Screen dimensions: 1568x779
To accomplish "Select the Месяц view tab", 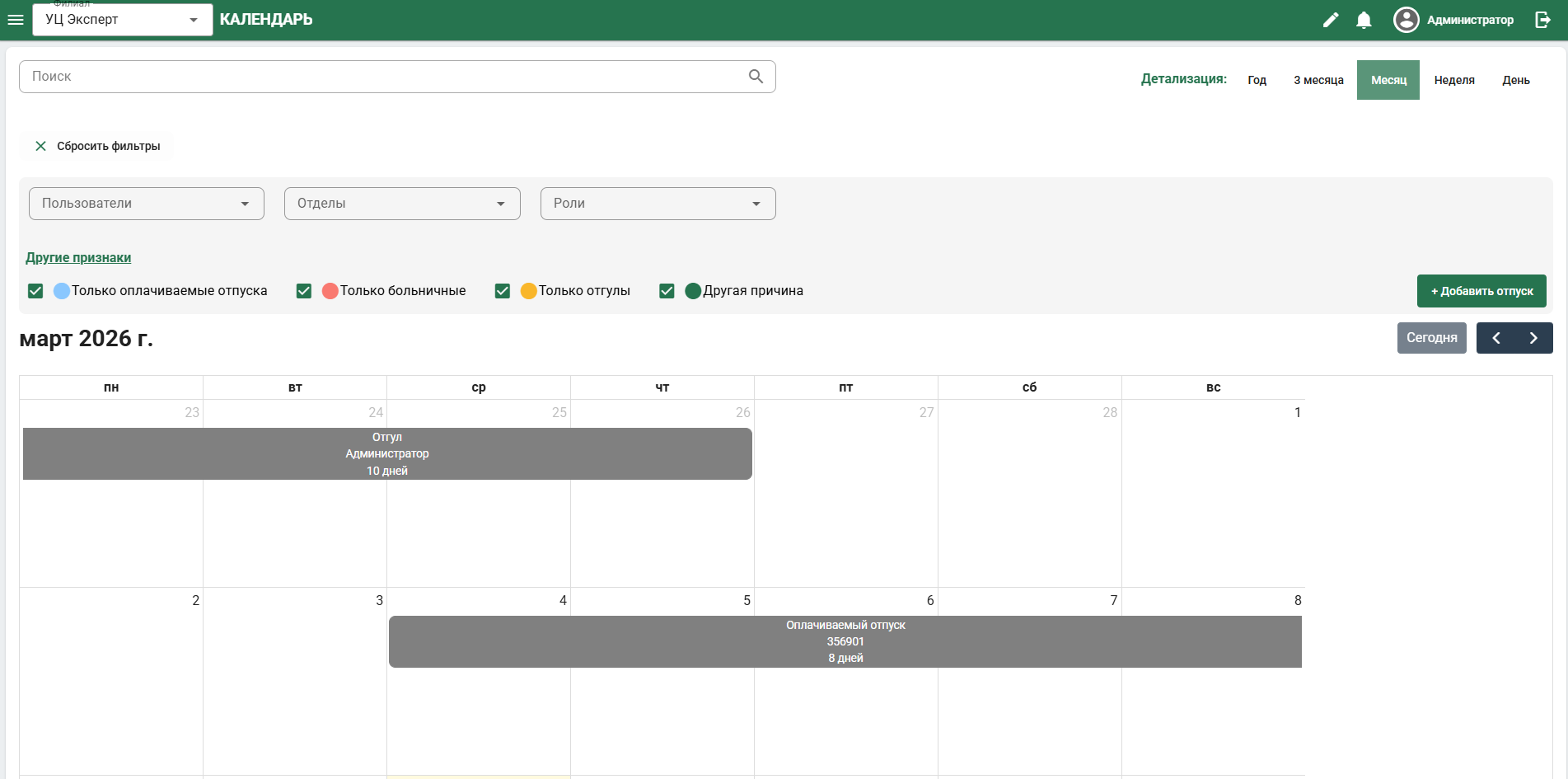I will 1388,80.
